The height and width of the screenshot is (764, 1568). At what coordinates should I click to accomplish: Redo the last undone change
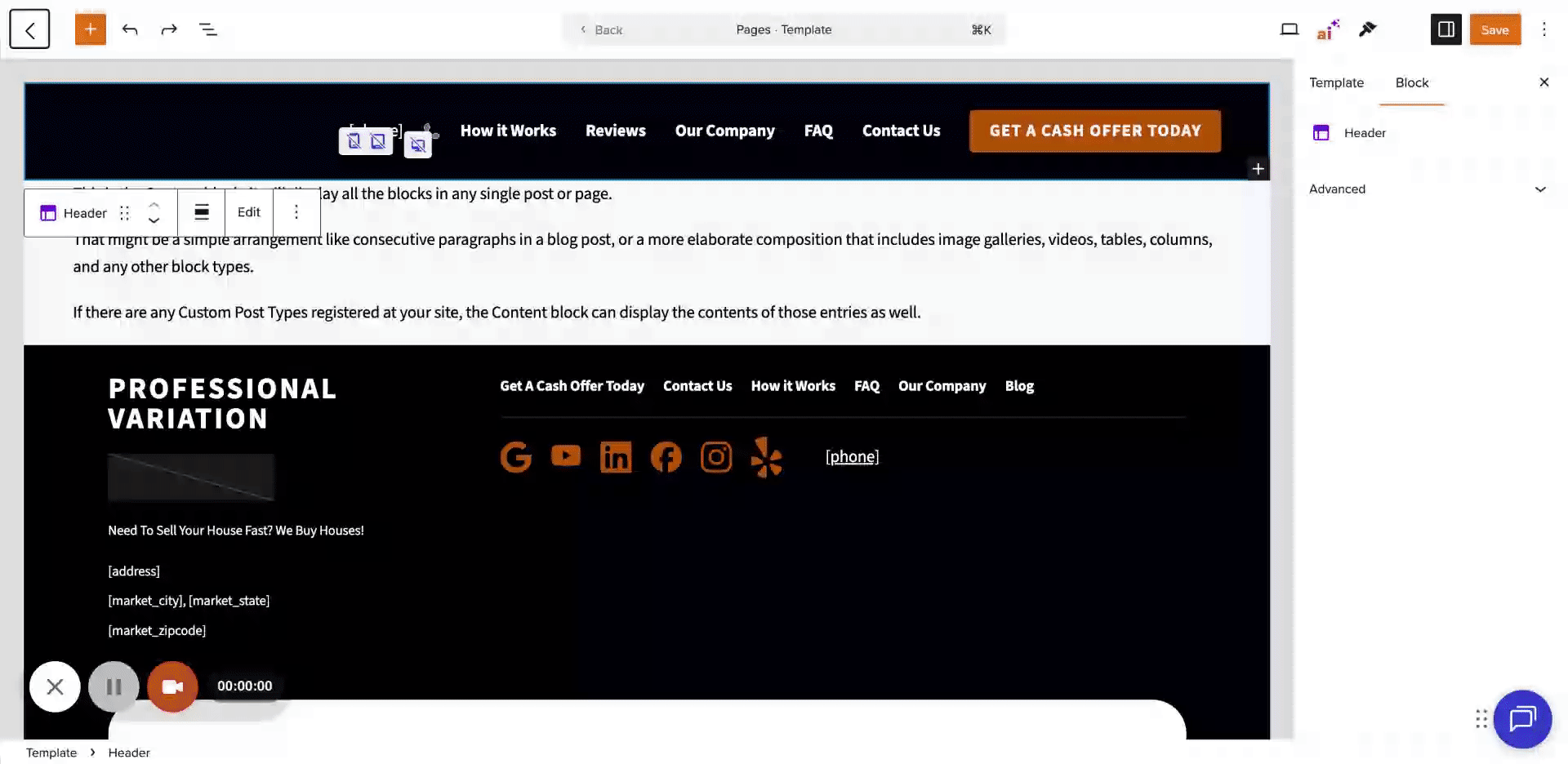click(x=169, y=29)
